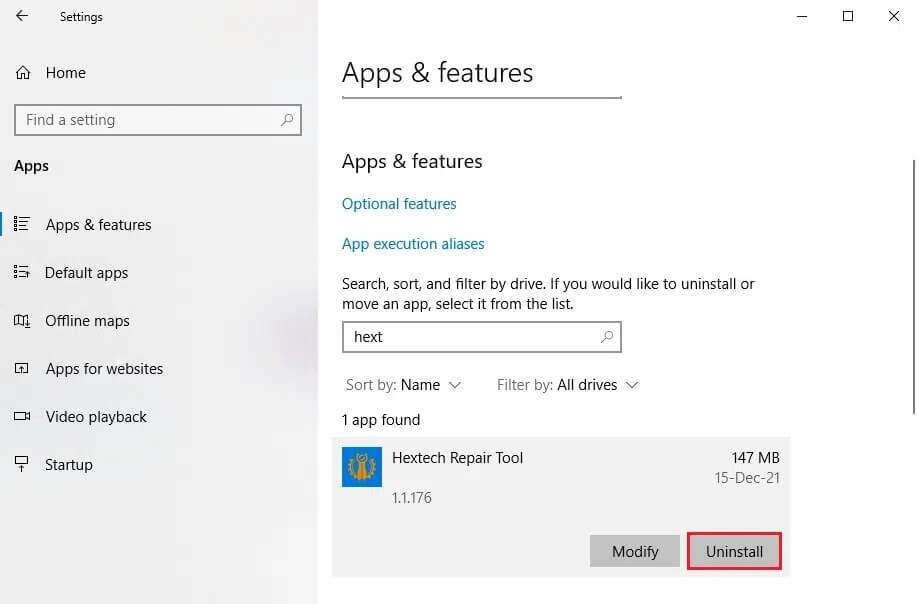The height and width of the screenshot is (604, 917).
Task: Click the Apps & features list icon
Action: [x=22, y=224]
